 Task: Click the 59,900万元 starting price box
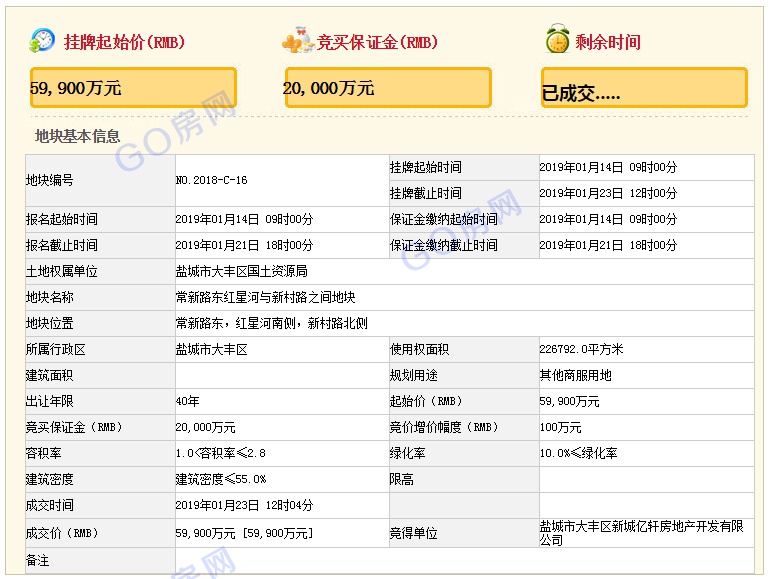pyautogui.click(x=133, y=88)
